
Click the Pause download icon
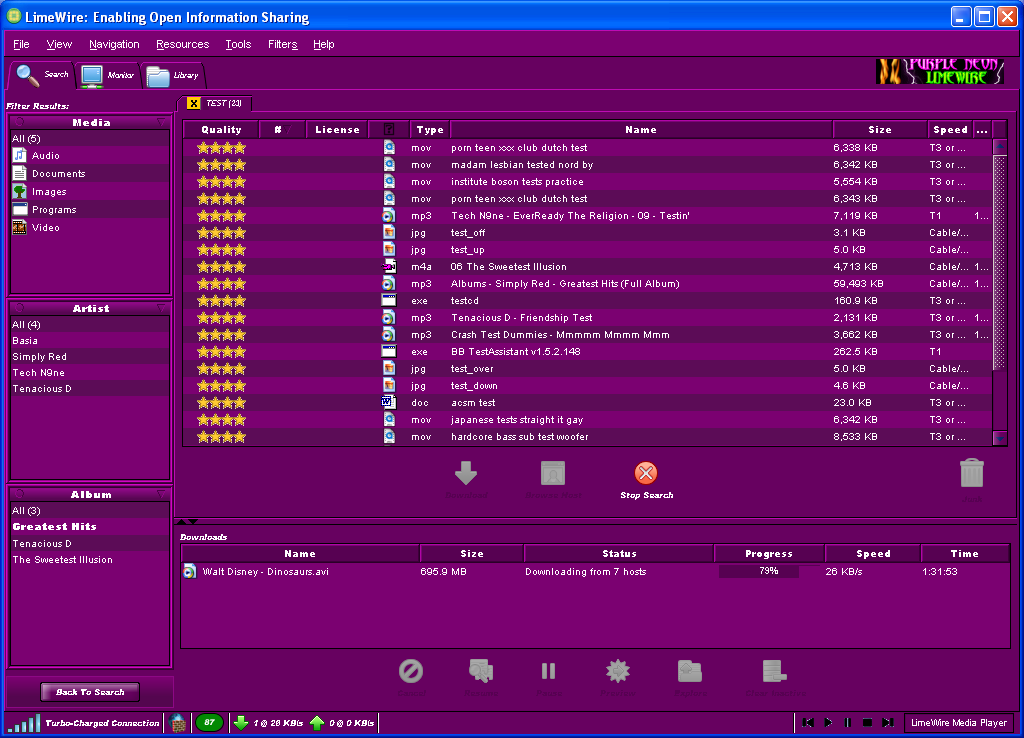pos(549,671)
